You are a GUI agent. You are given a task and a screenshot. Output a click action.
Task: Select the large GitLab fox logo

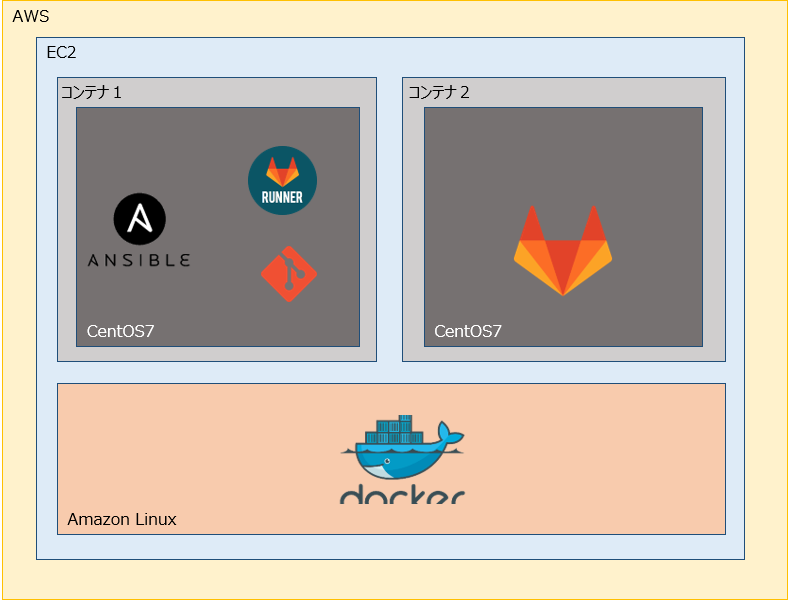pos(563,250)
